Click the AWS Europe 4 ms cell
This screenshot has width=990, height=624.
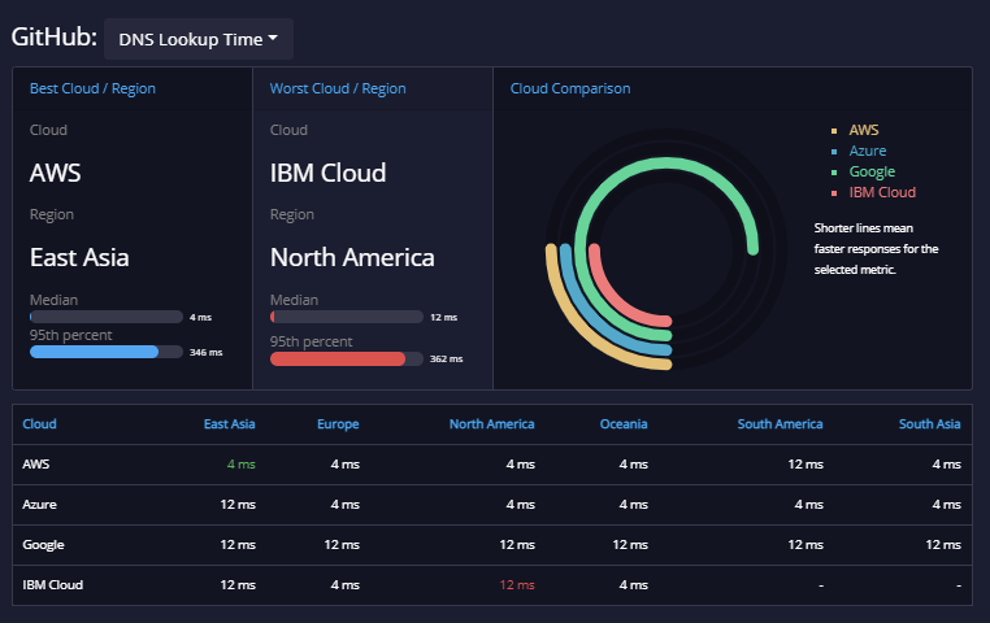(345, 464)
